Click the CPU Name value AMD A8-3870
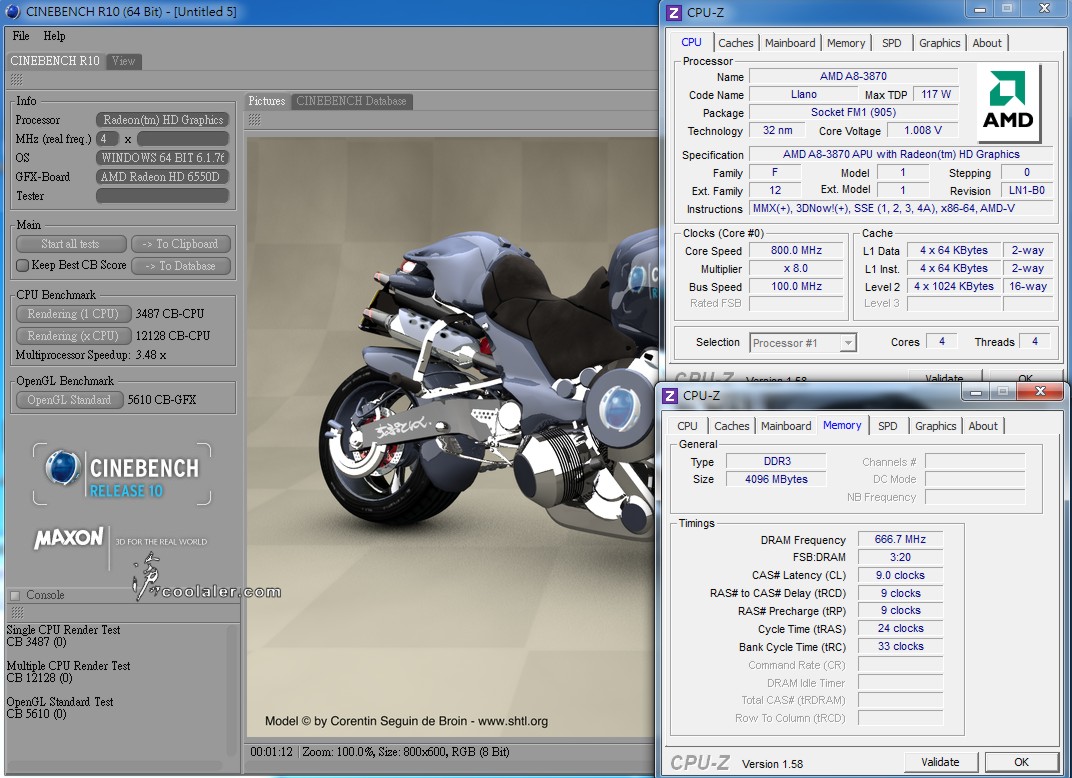 853,76
